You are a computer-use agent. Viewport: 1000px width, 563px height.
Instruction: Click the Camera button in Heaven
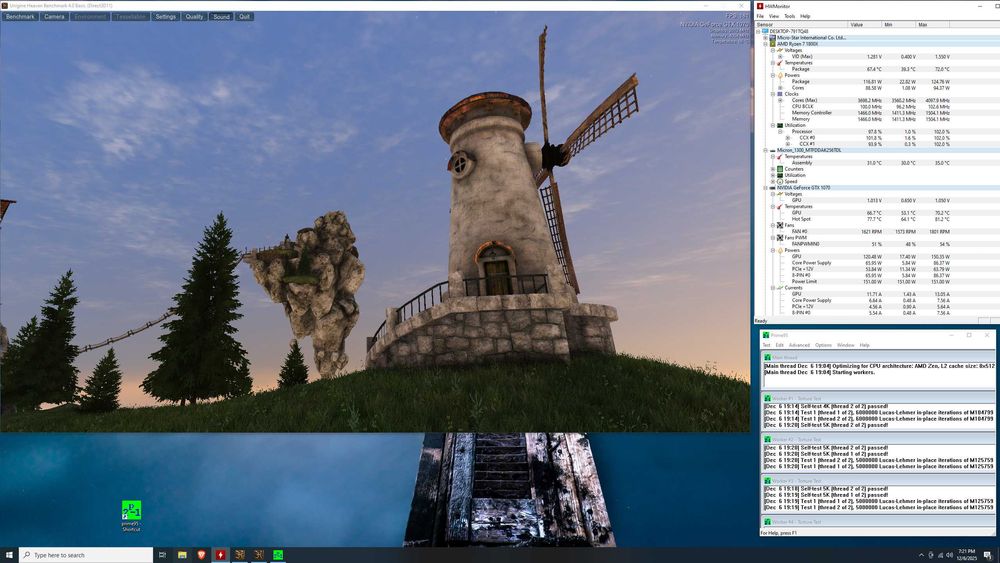(x=54, y=17)
